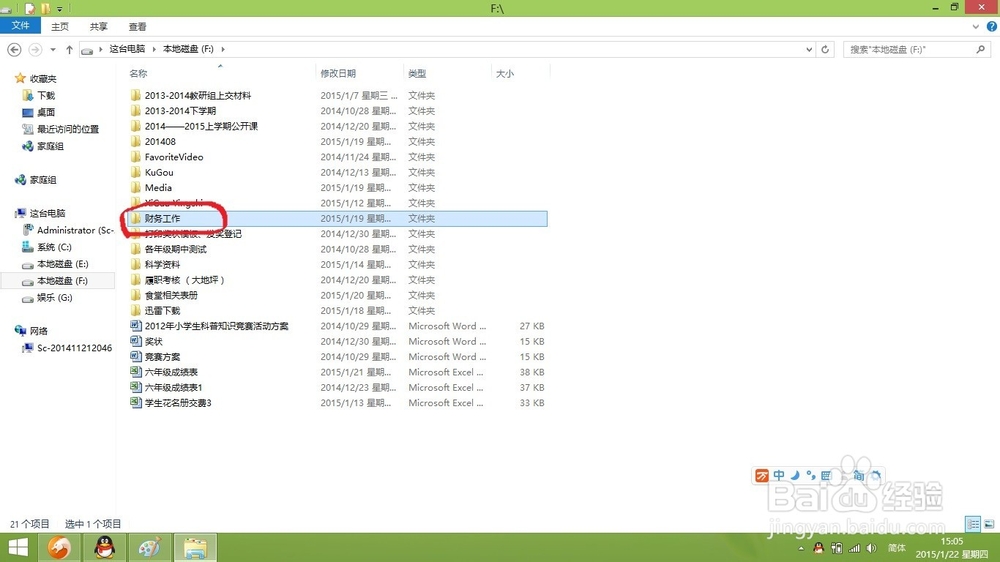Expand breadcrumb arrow after 这台电脑
Viewport: 1000px width, 562px height.
tap(154, 49)
